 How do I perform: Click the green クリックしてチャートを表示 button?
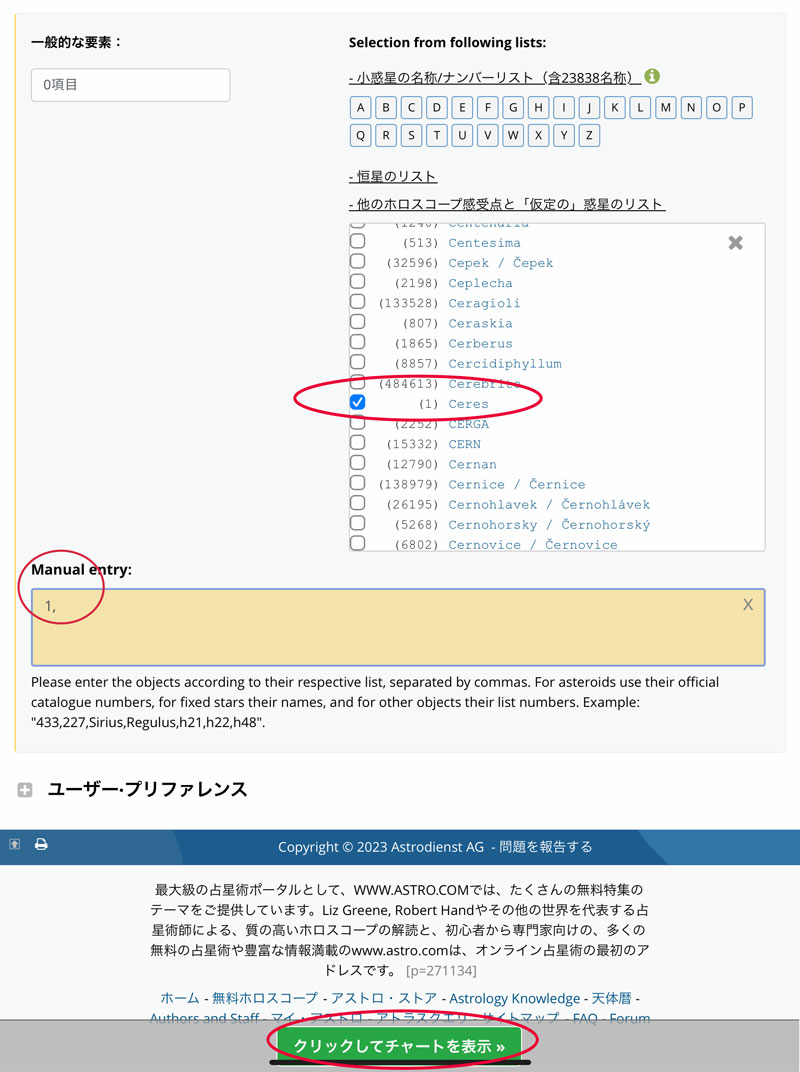(x=400, y=1046)
